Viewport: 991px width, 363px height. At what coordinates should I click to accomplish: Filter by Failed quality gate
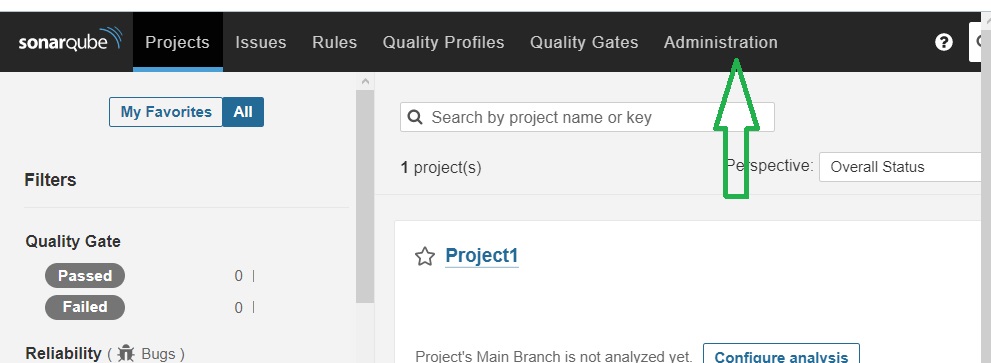pyautogui.click(x=85, y=307)
